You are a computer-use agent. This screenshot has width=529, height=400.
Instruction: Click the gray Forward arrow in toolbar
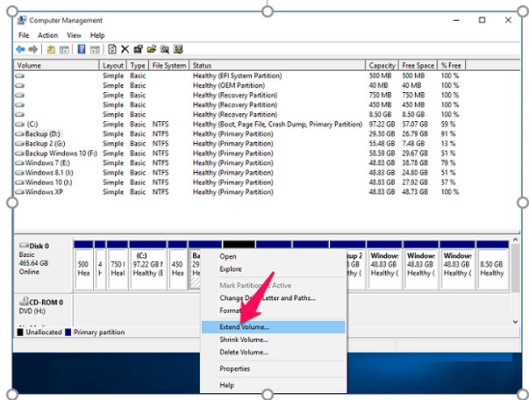pos(33,50)
